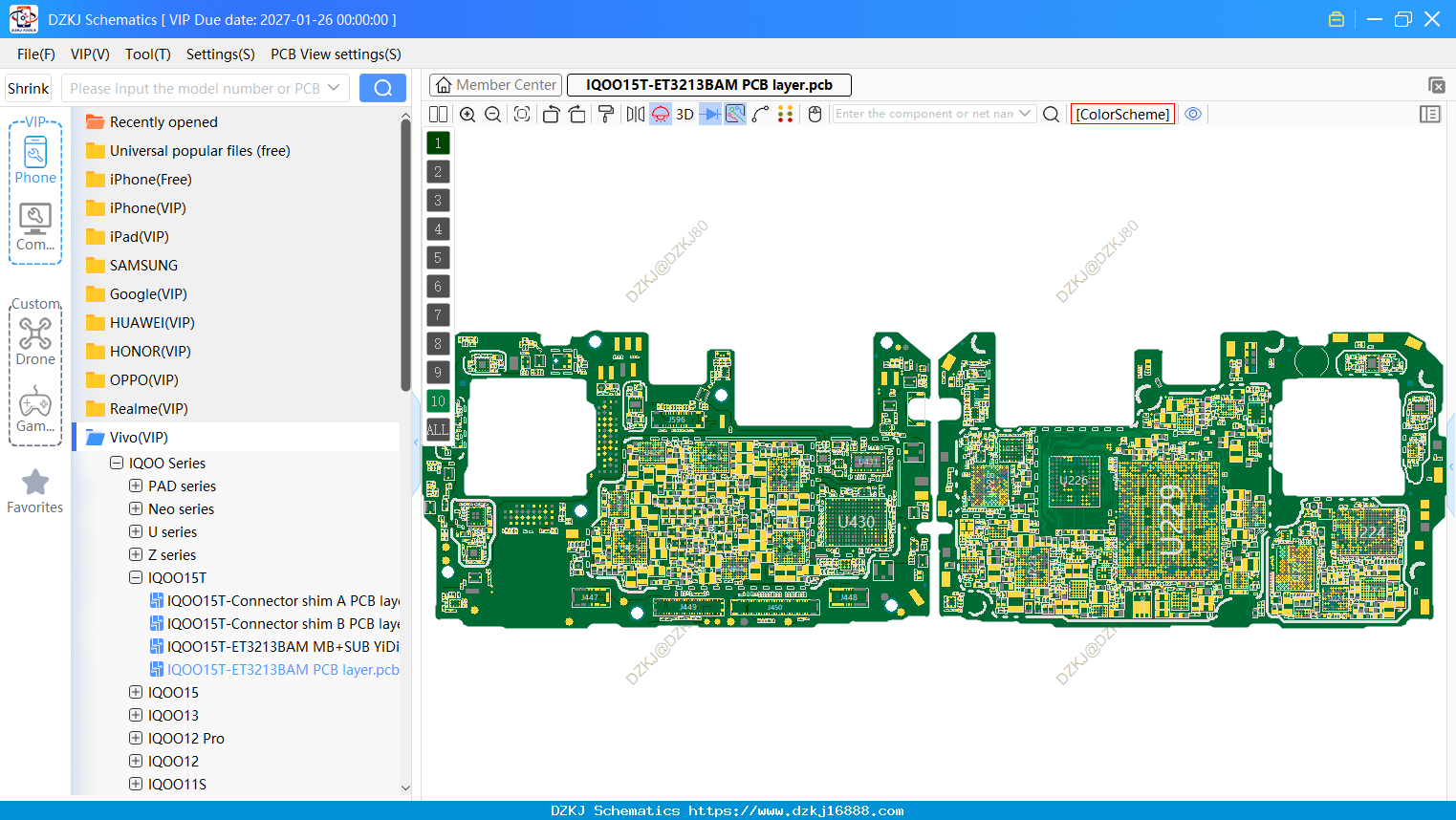Viewport: 1456px width, 820px height.
Task: Toggle eye visibility in PCB toolbar
Action: tap(1193, 114)
